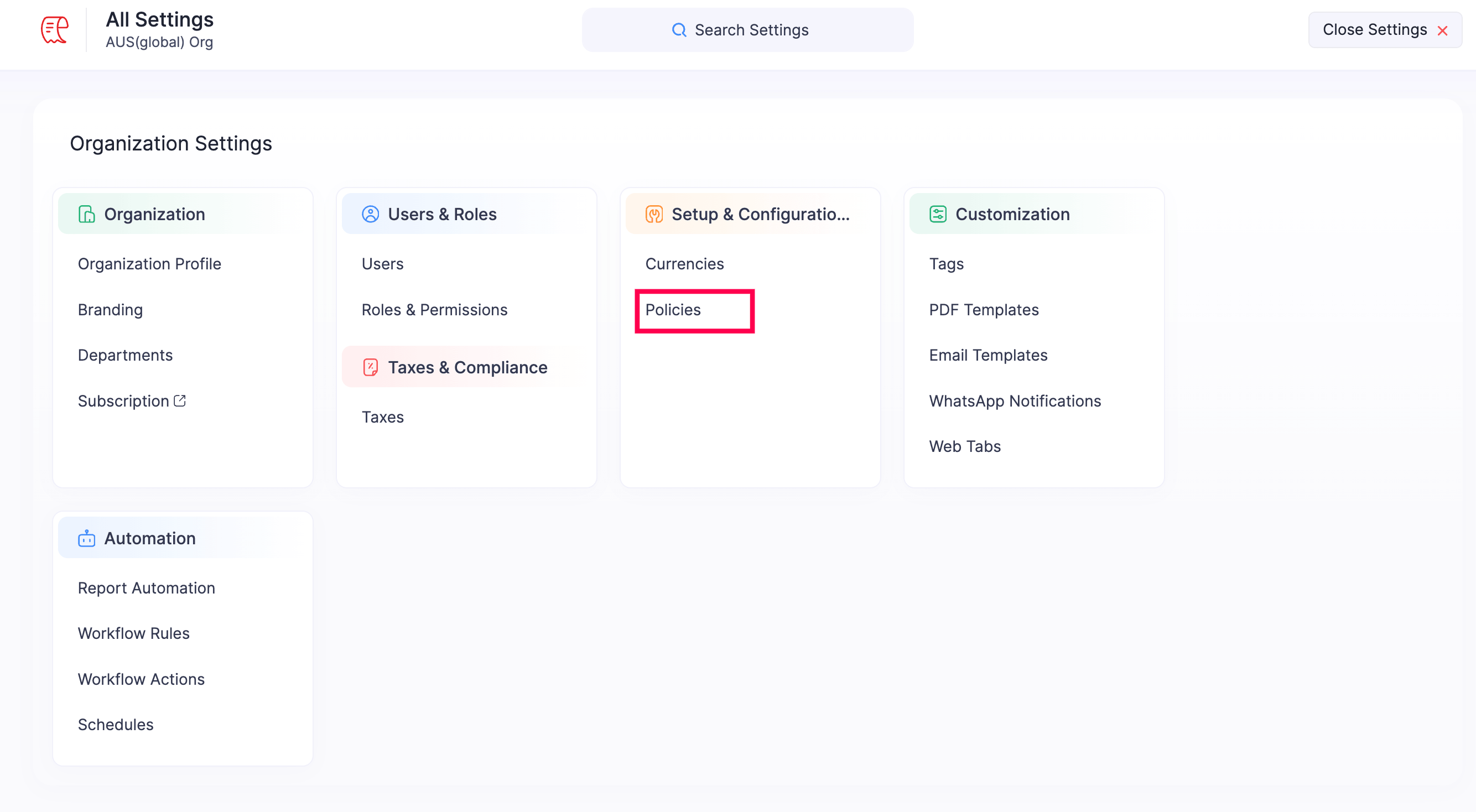Open the Currencies page
Image resolution: width=1476 pixels, height=812 pixels.
tap(684, 264)
